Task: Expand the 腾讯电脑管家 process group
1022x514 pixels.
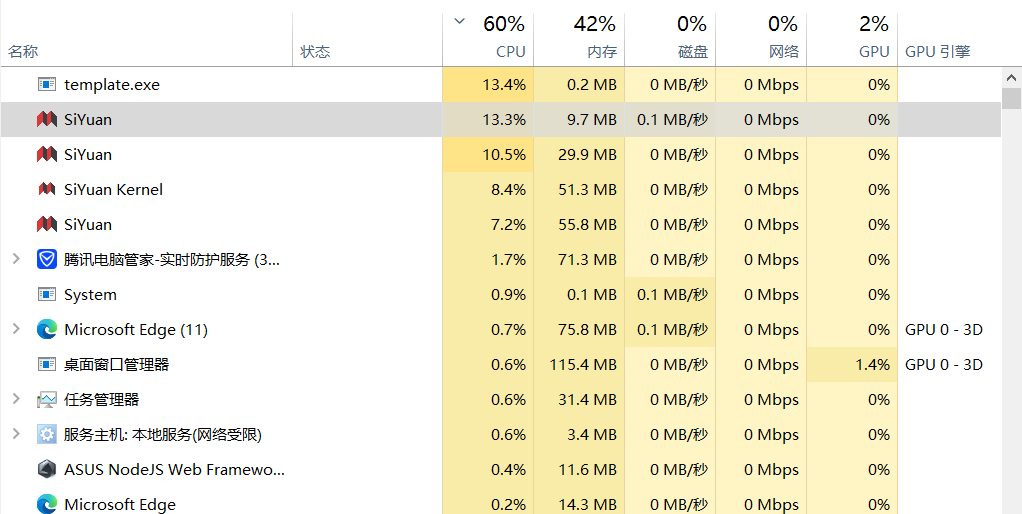Action: [x=15, y=260]
